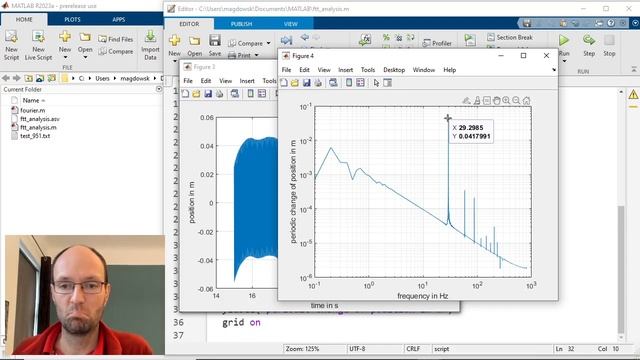Click the comment percent icon in the Editor
Image resolution: width=640 pixels, height=360 pixels.
(386, 37)
